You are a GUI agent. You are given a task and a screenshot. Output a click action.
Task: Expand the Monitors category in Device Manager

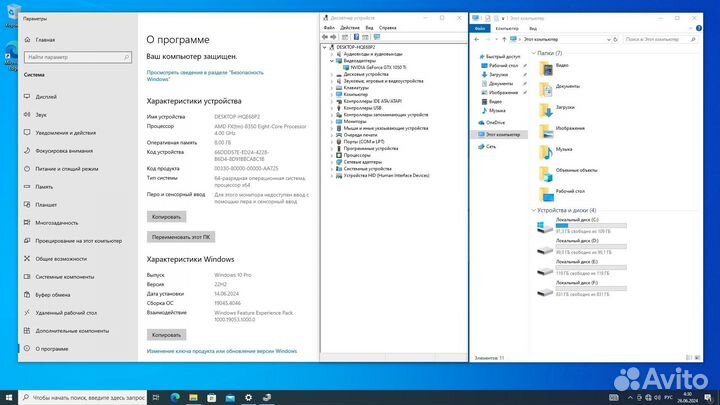pos(332,122)
